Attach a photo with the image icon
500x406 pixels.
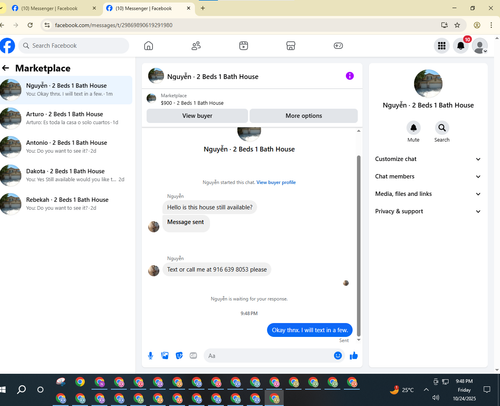165,356
